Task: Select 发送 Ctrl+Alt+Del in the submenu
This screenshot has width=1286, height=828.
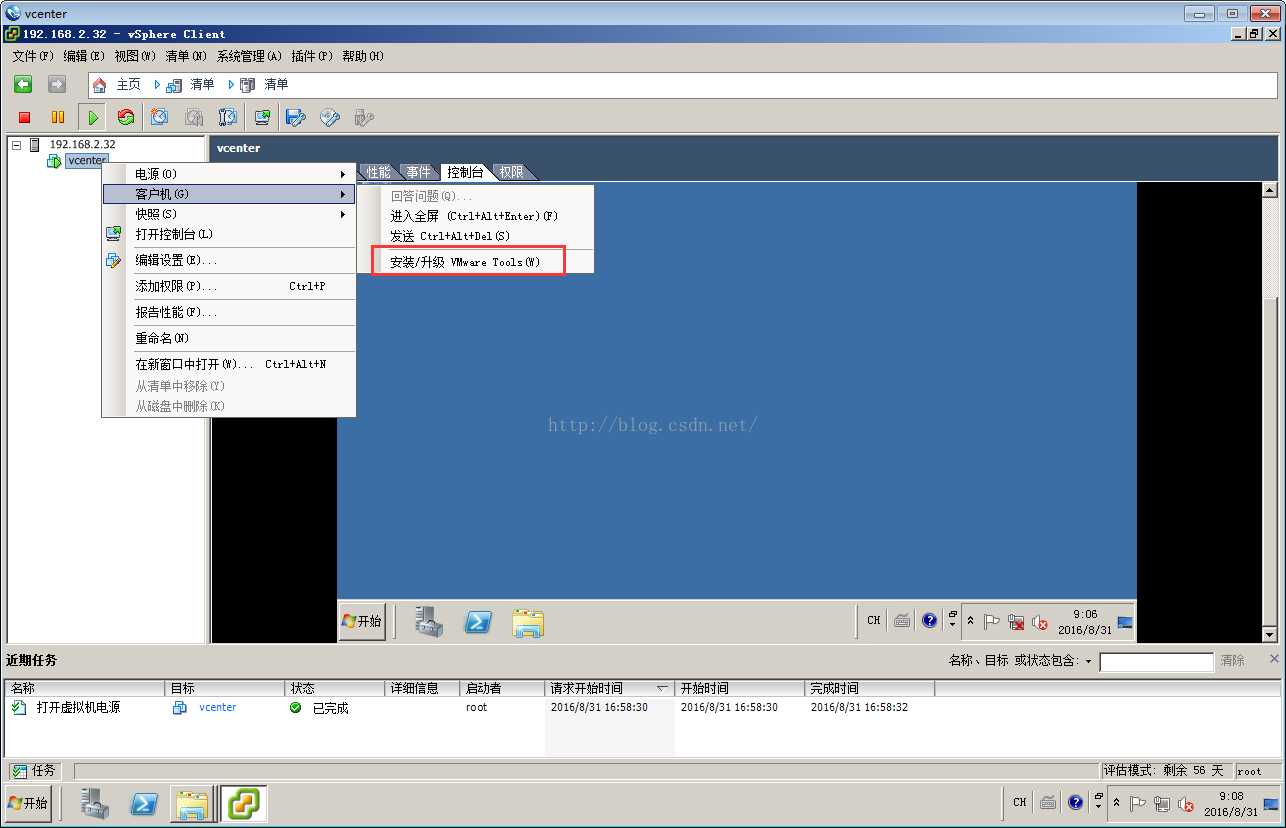Action: pyautogui.click(x=475, y=236)
